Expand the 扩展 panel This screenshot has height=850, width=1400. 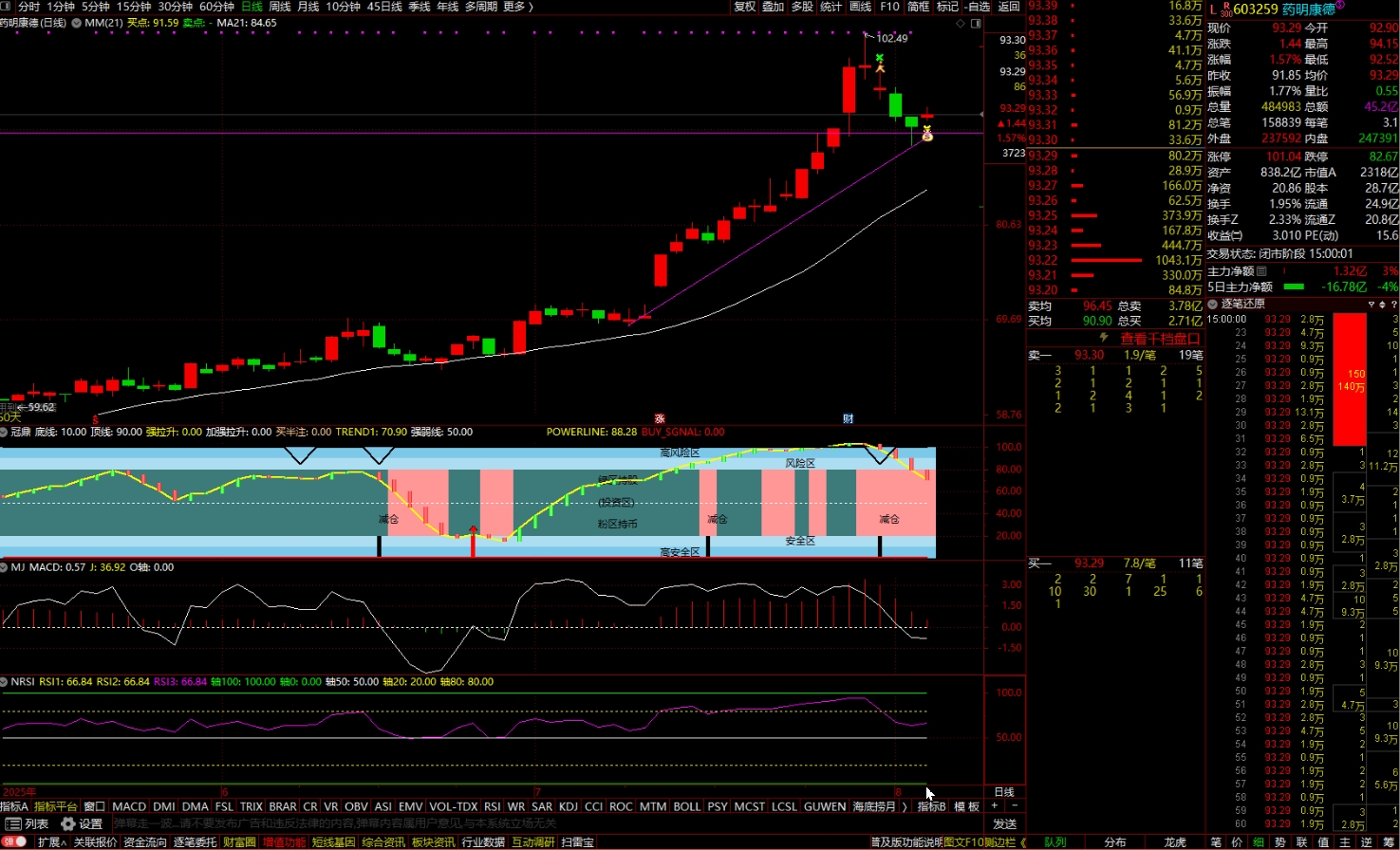coord(51,842)
